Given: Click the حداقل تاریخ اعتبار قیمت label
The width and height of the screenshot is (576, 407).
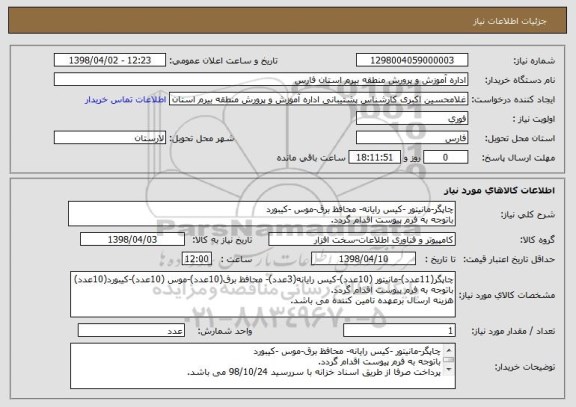Looking at the screenshot, I should point(509,259).
